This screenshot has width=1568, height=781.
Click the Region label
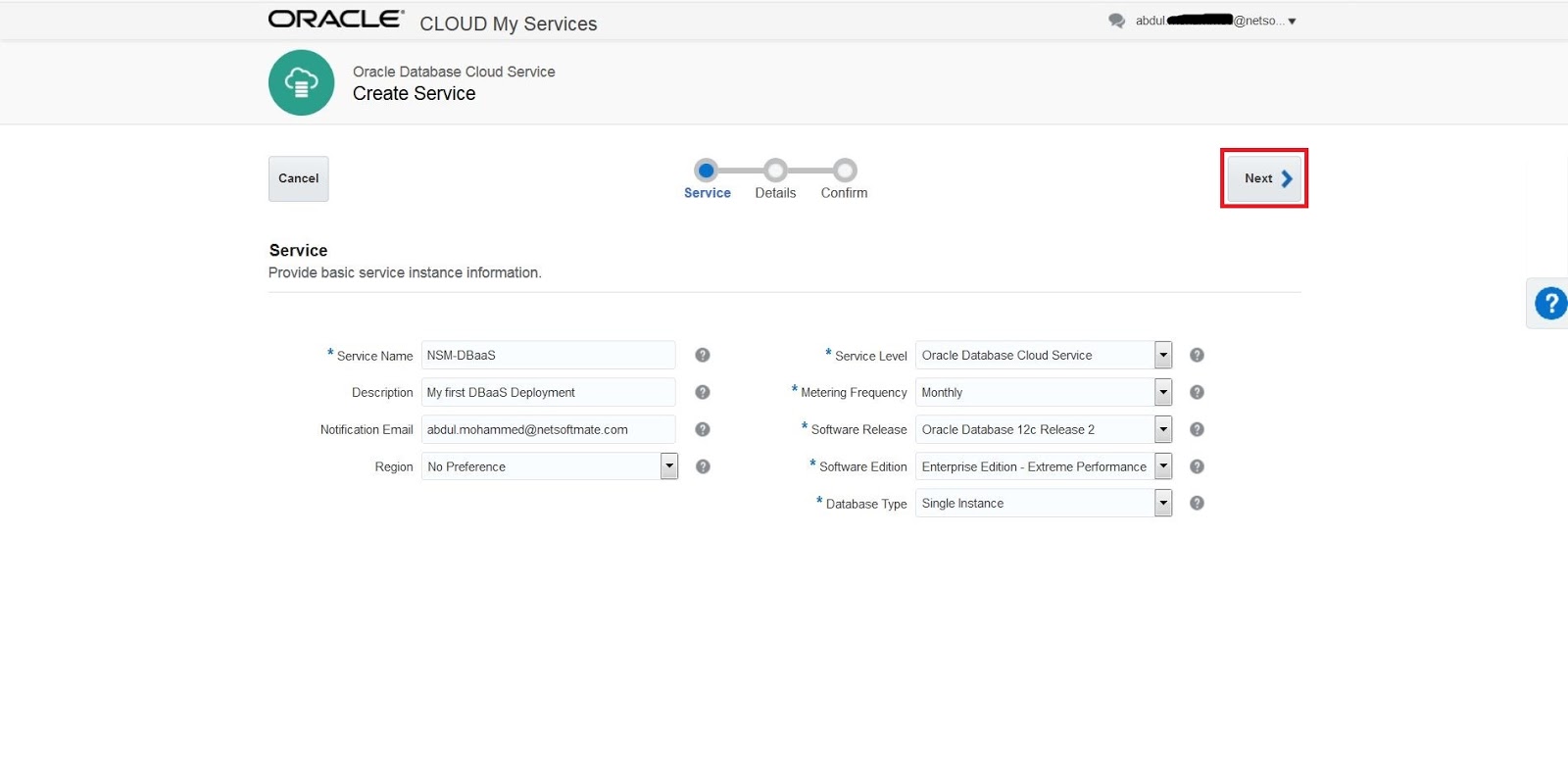(394, 466)
